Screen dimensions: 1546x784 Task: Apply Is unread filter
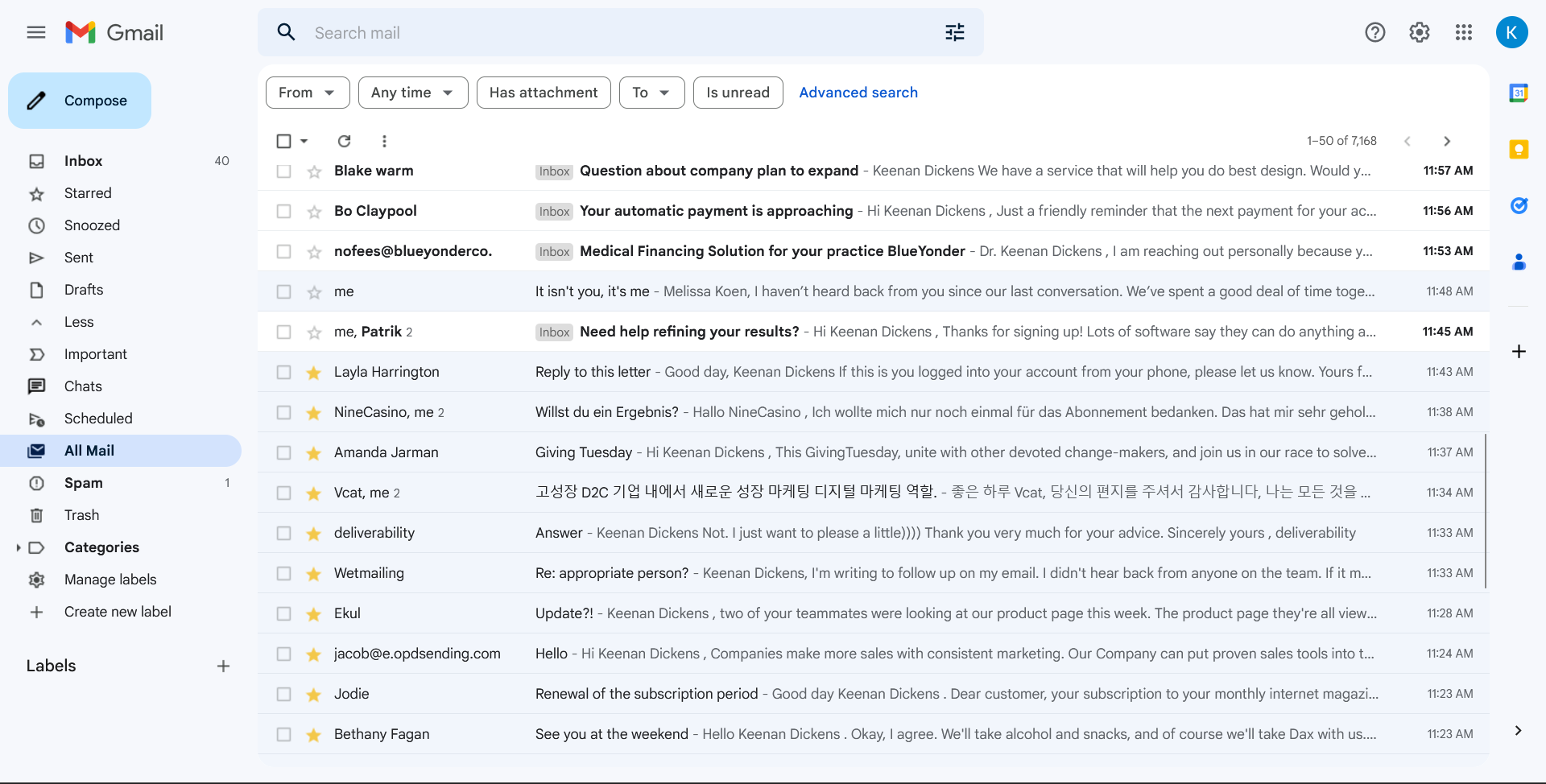click(x=738, y=93)
